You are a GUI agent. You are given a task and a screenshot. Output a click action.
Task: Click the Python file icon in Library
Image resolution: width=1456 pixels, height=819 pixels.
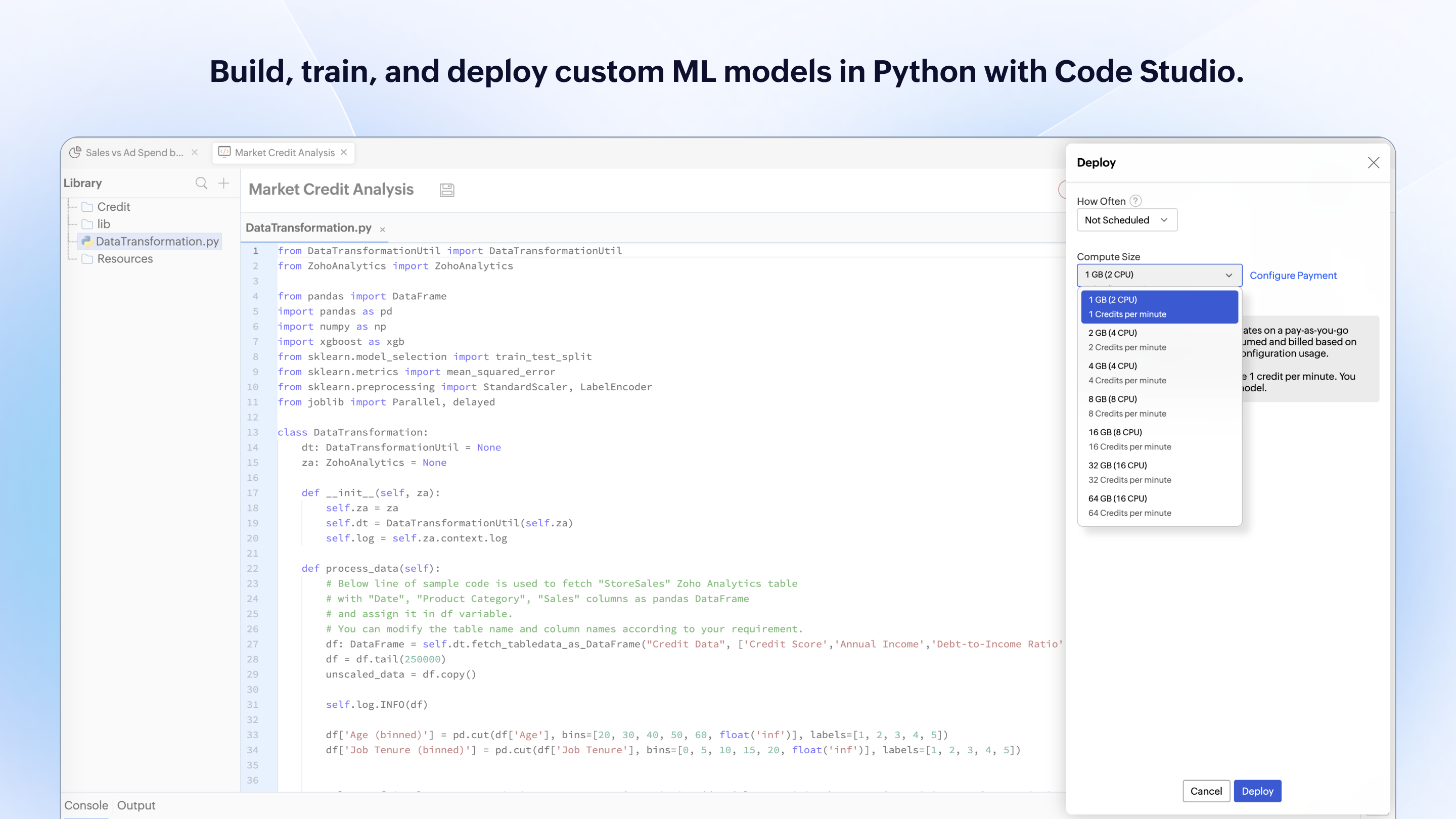coord(86,241)
